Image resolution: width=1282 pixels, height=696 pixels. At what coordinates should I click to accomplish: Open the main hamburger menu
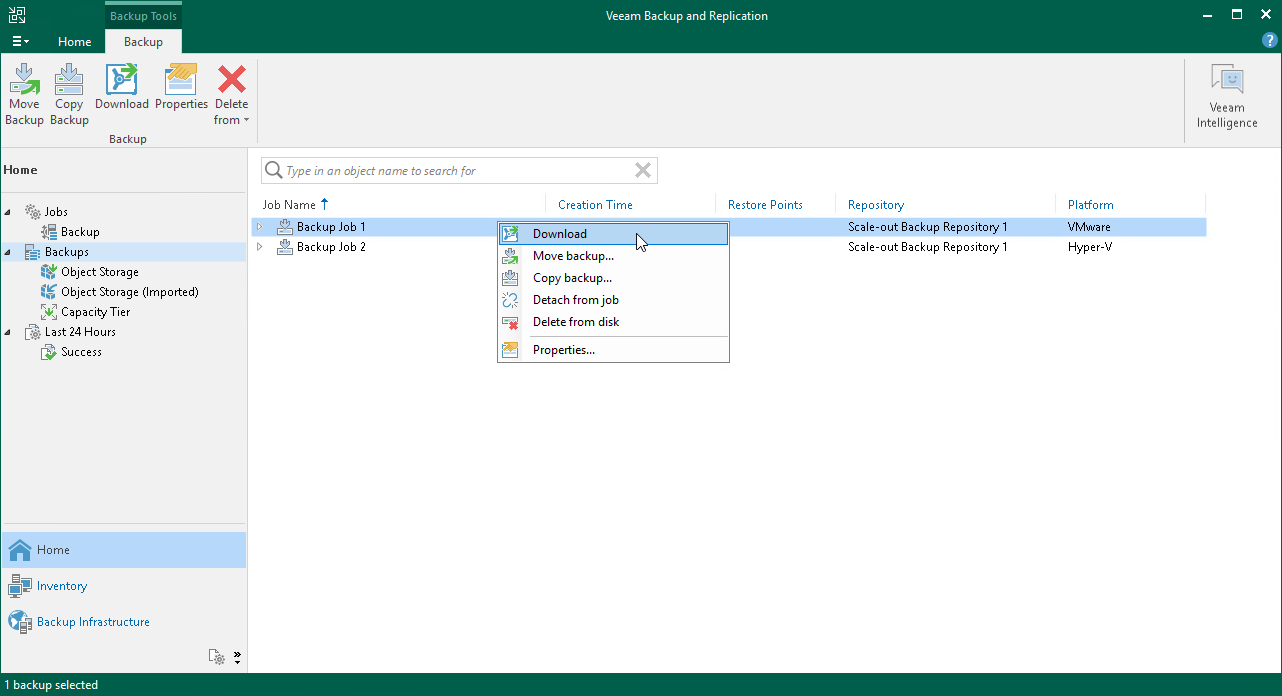pyautogui.click(x=20, y=42)
